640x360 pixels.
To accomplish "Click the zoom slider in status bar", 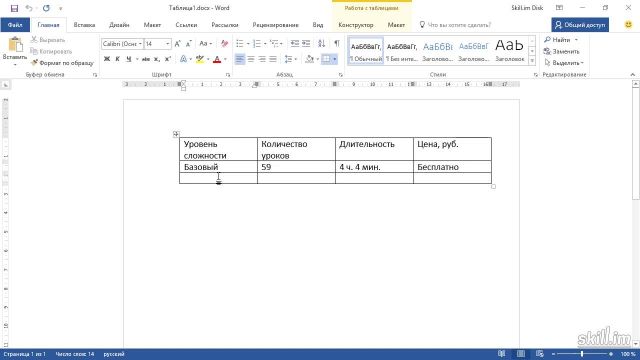I will (x=582, y=354).
